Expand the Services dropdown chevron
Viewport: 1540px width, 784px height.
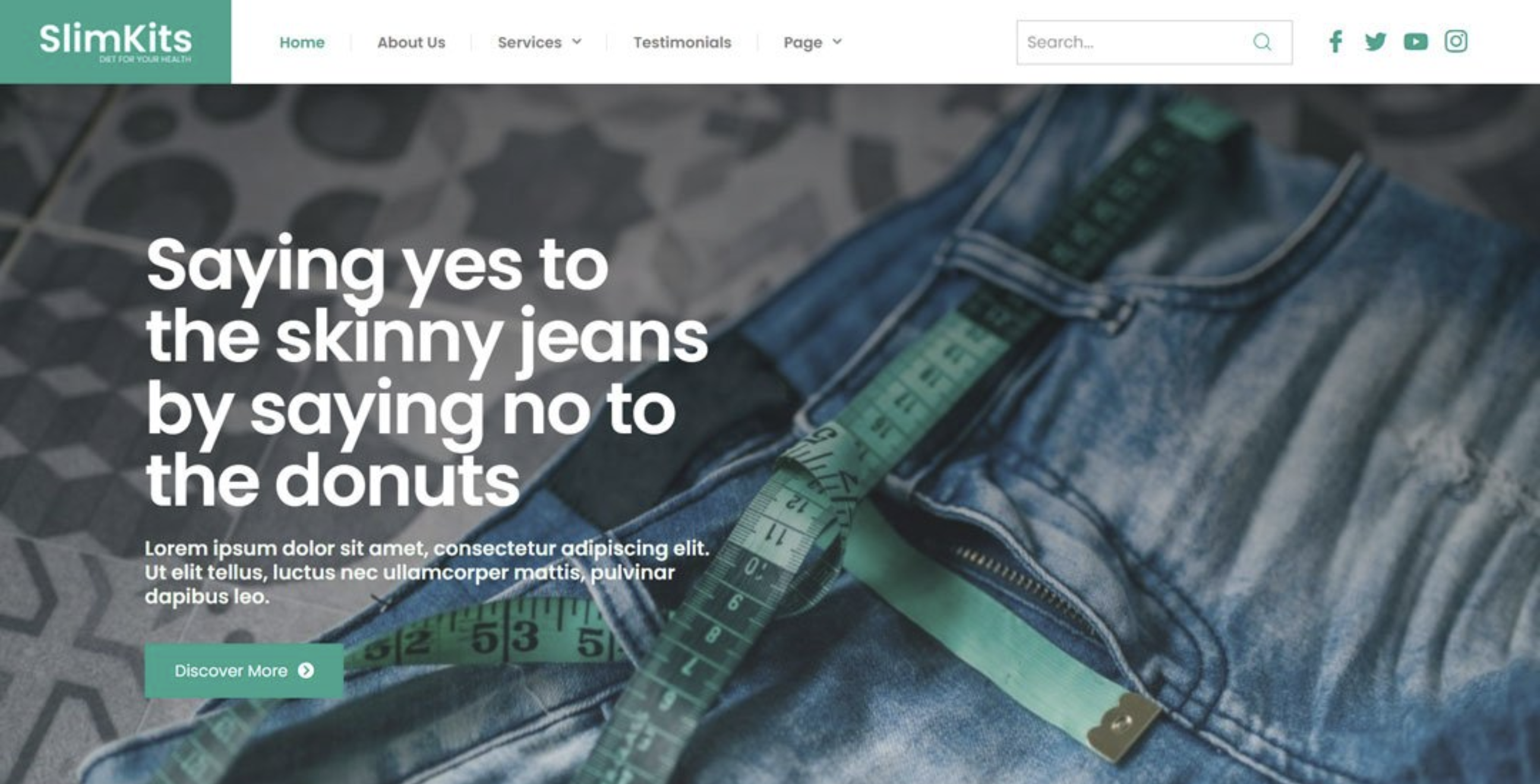pos(577,42)
